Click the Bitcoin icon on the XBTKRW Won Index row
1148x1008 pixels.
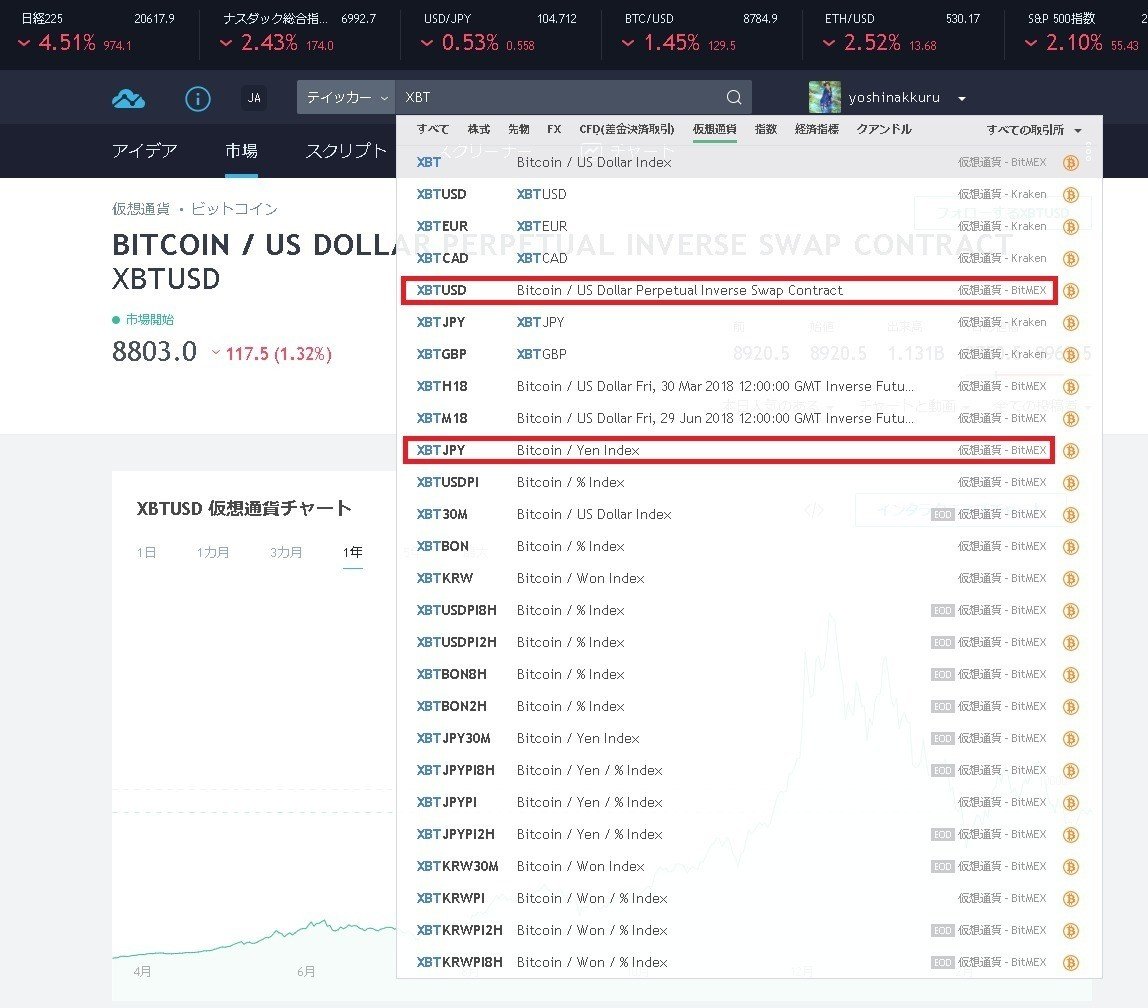click(x=1071, y=578)
